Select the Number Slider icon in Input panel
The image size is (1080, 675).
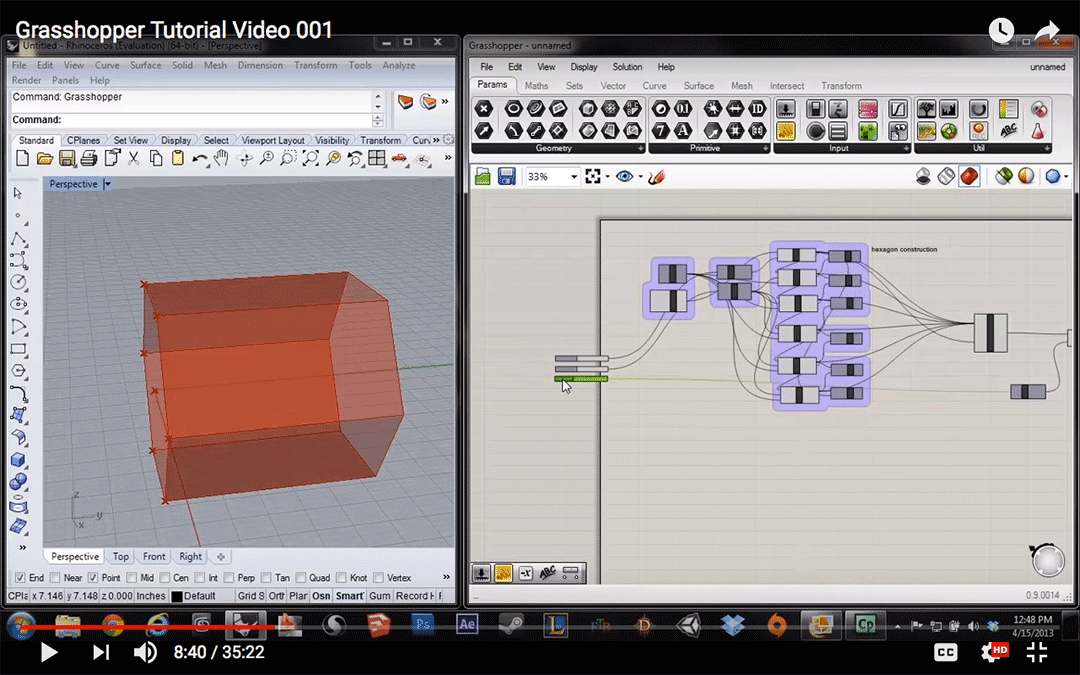point(786,109)
